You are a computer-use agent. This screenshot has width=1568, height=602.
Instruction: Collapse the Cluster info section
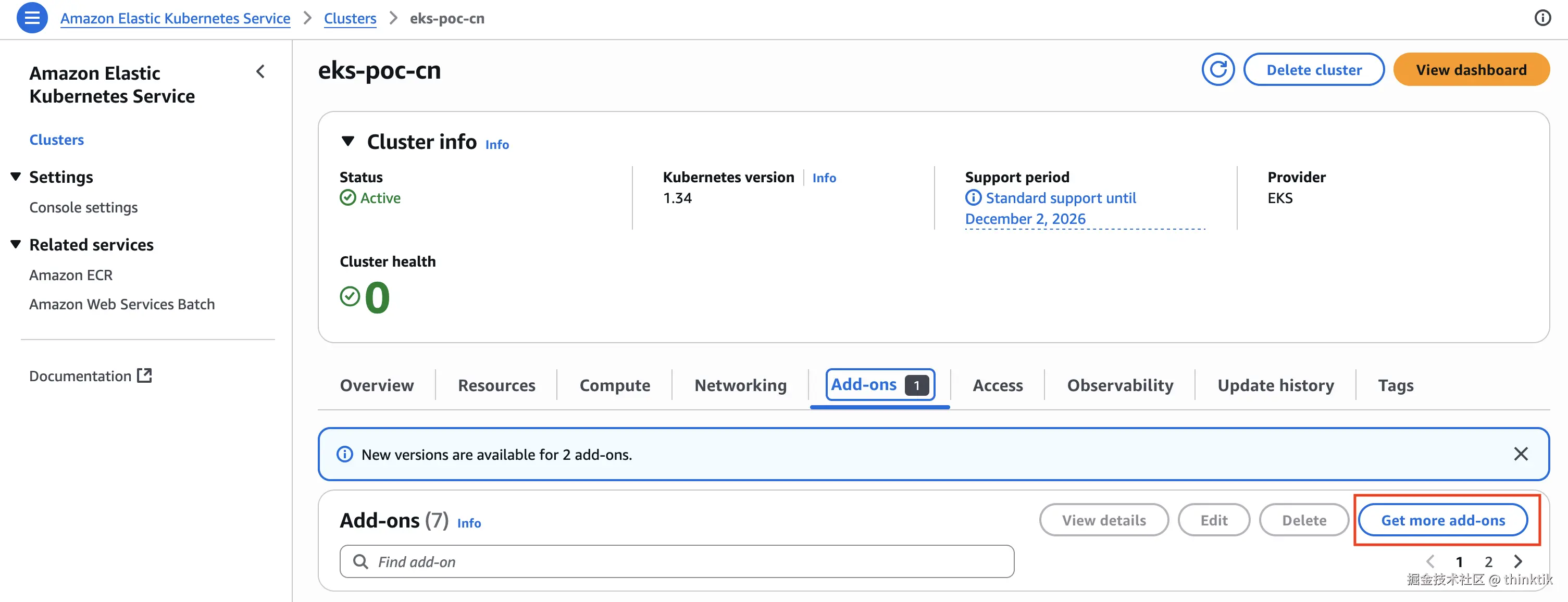point(347,141)
